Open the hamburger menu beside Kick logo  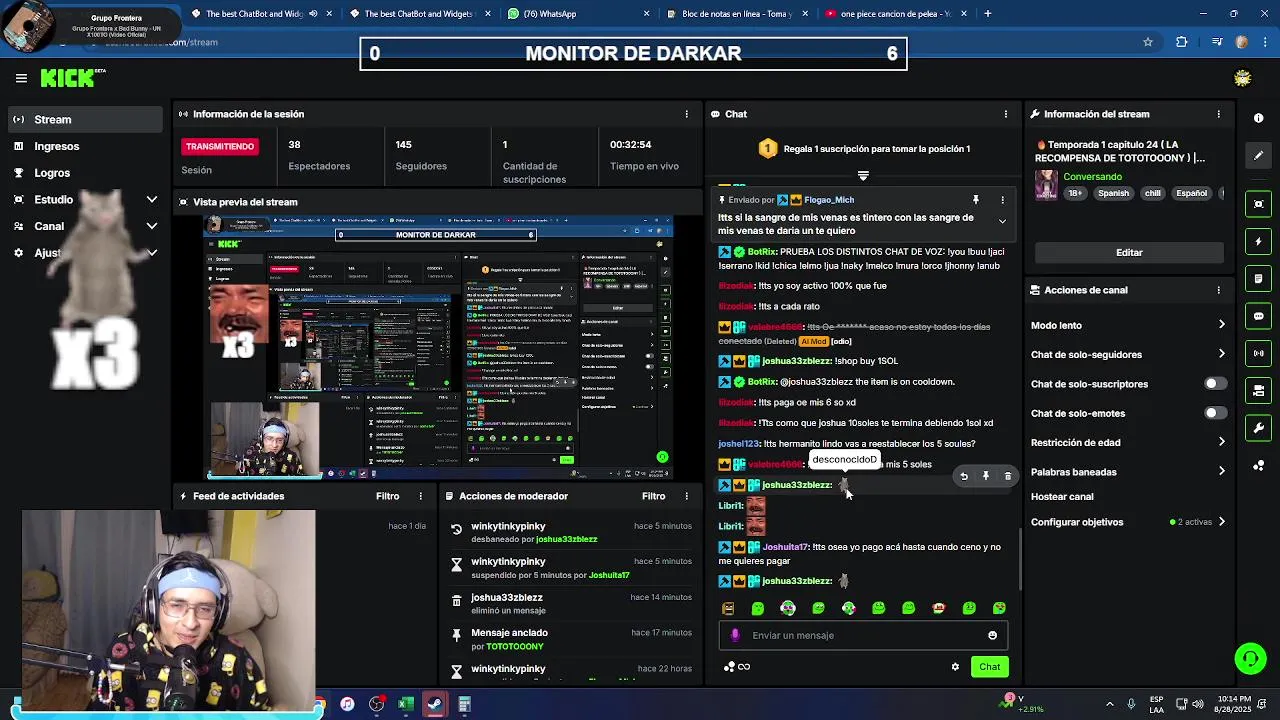point(21,78)
